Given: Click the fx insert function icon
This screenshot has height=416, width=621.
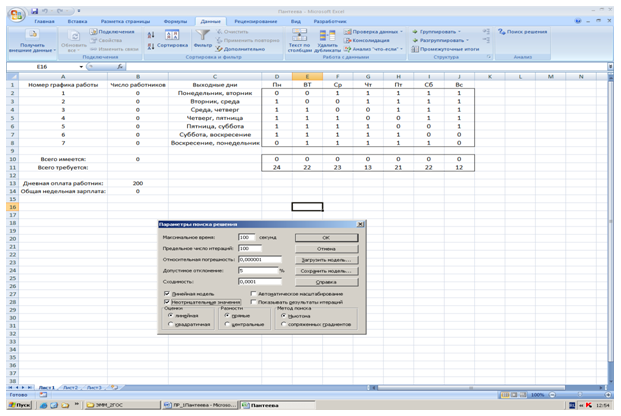Looking at the screenshot, I should pos(120,67).
